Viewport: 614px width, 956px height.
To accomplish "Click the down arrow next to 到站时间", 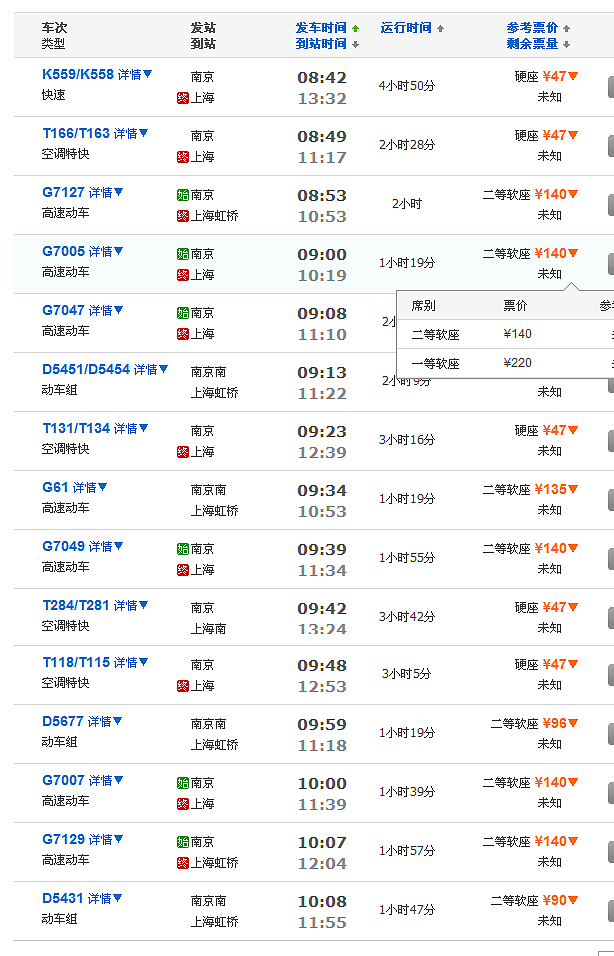I will [x=355, y=45].
